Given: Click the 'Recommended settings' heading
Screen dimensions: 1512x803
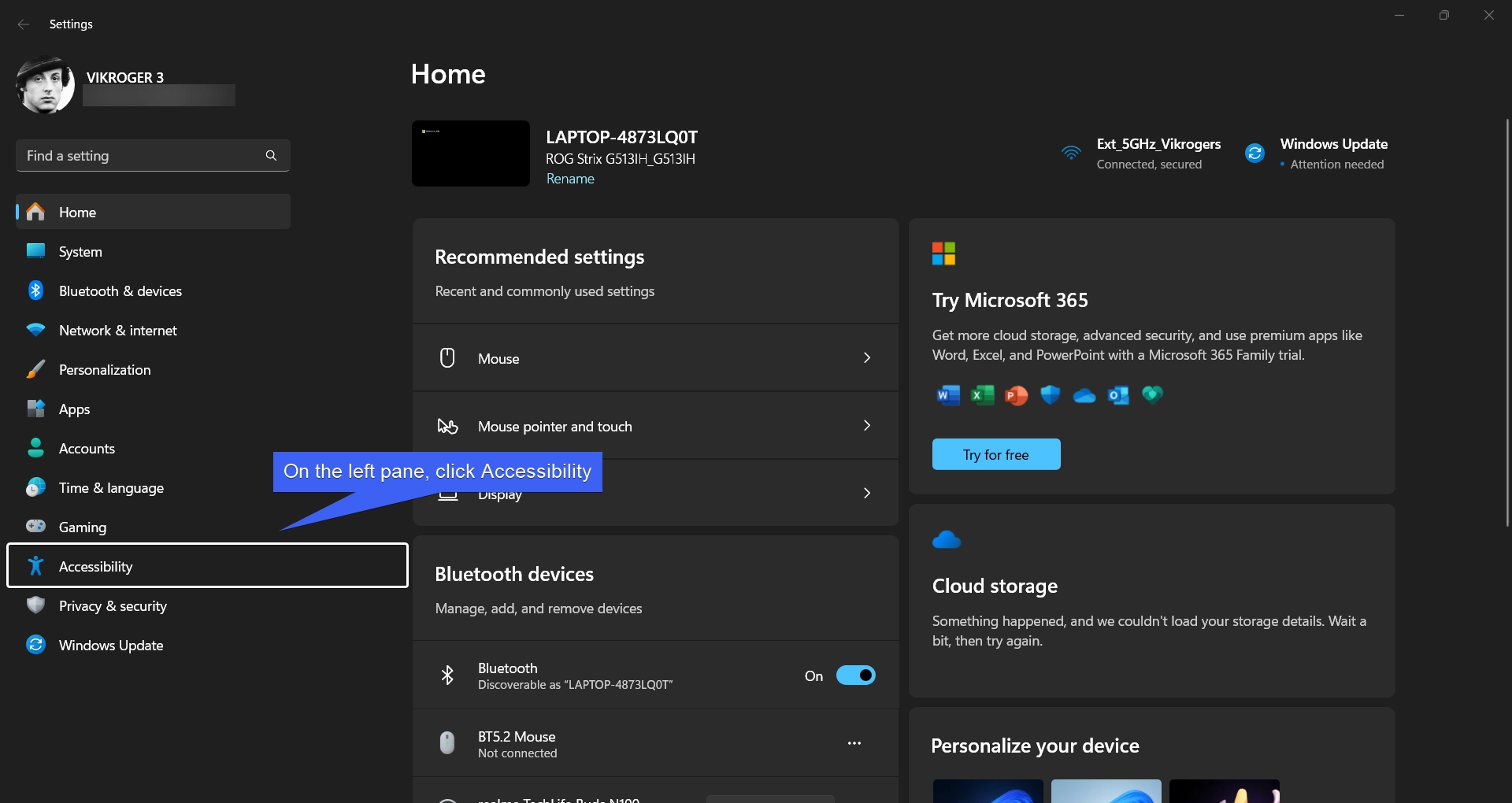Looking at the screenshot, I should coord(539,257).
